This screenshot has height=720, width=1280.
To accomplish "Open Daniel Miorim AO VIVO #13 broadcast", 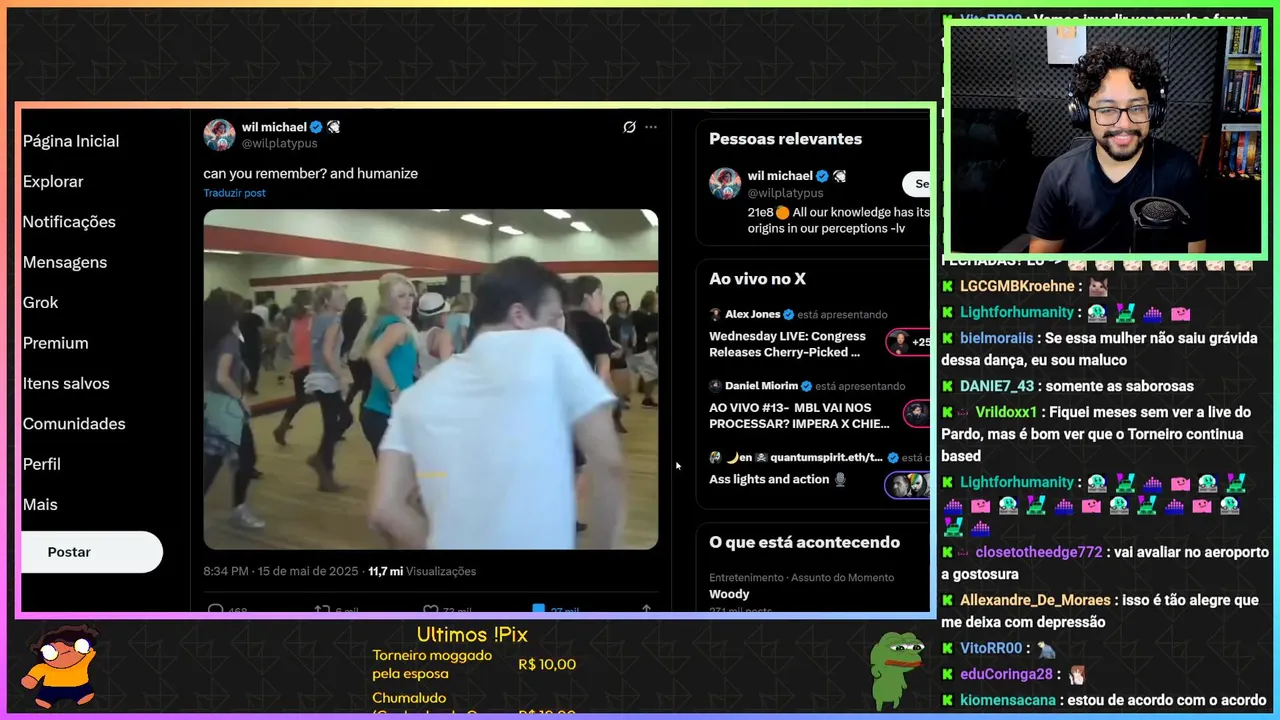I will 799,415.
